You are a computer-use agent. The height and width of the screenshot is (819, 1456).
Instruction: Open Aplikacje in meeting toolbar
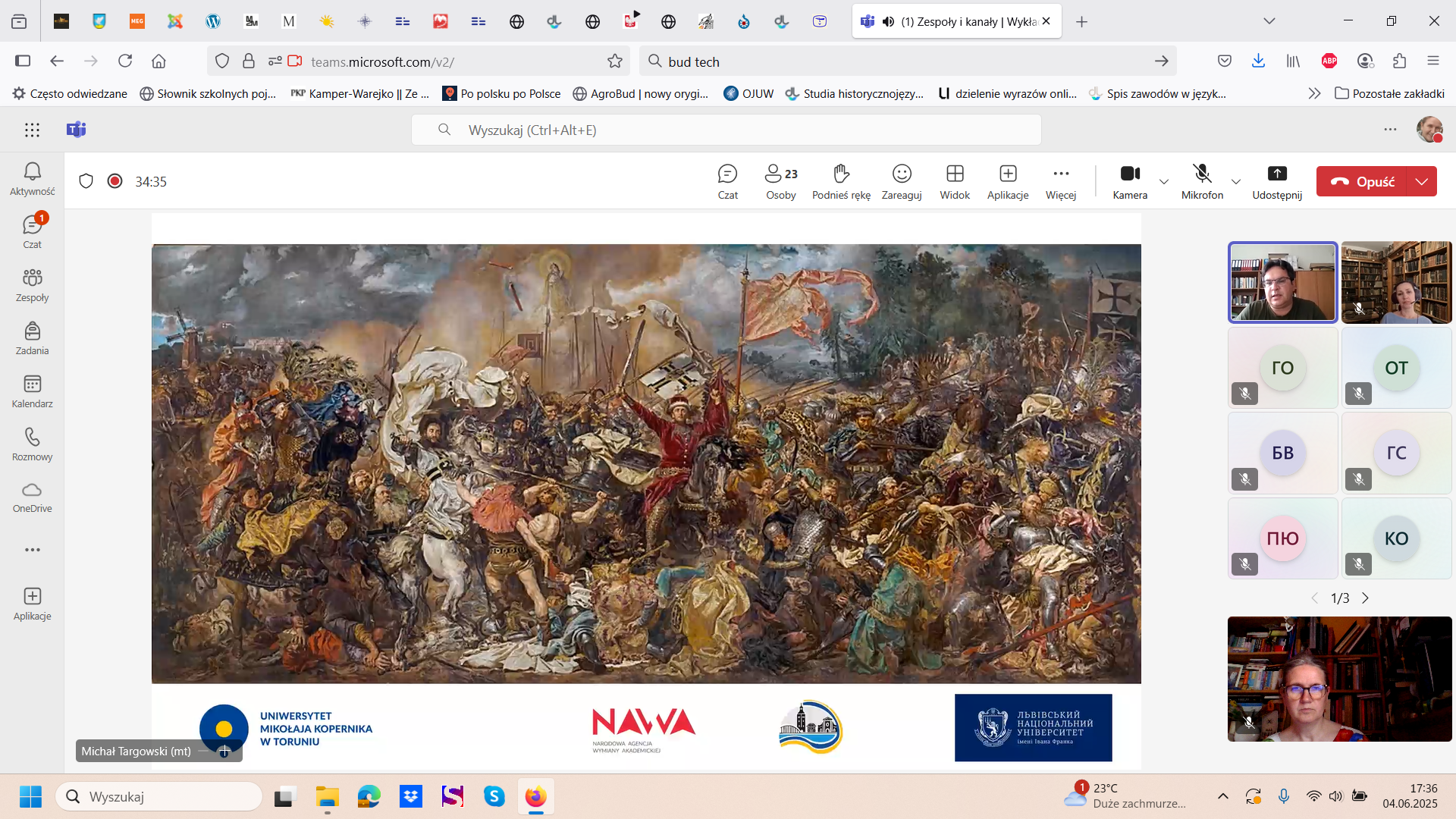[1008, 181]
